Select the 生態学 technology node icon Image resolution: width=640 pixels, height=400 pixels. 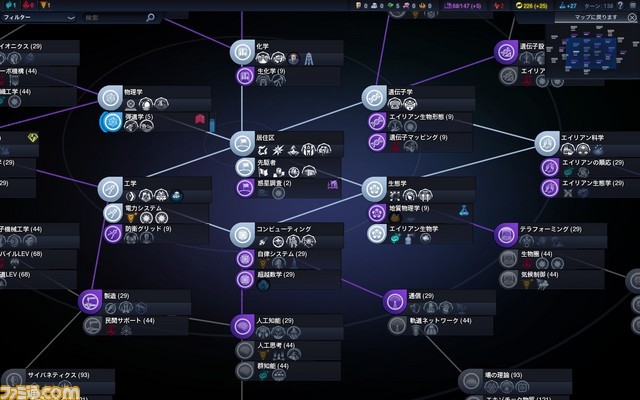pos(374,189)
